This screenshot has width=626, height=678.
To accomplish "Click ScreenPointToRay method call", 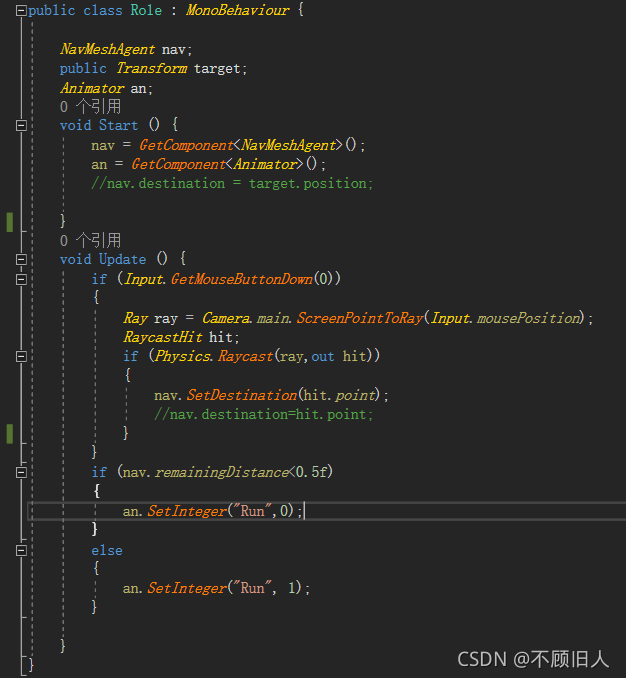I will click(x=360, y=318).
